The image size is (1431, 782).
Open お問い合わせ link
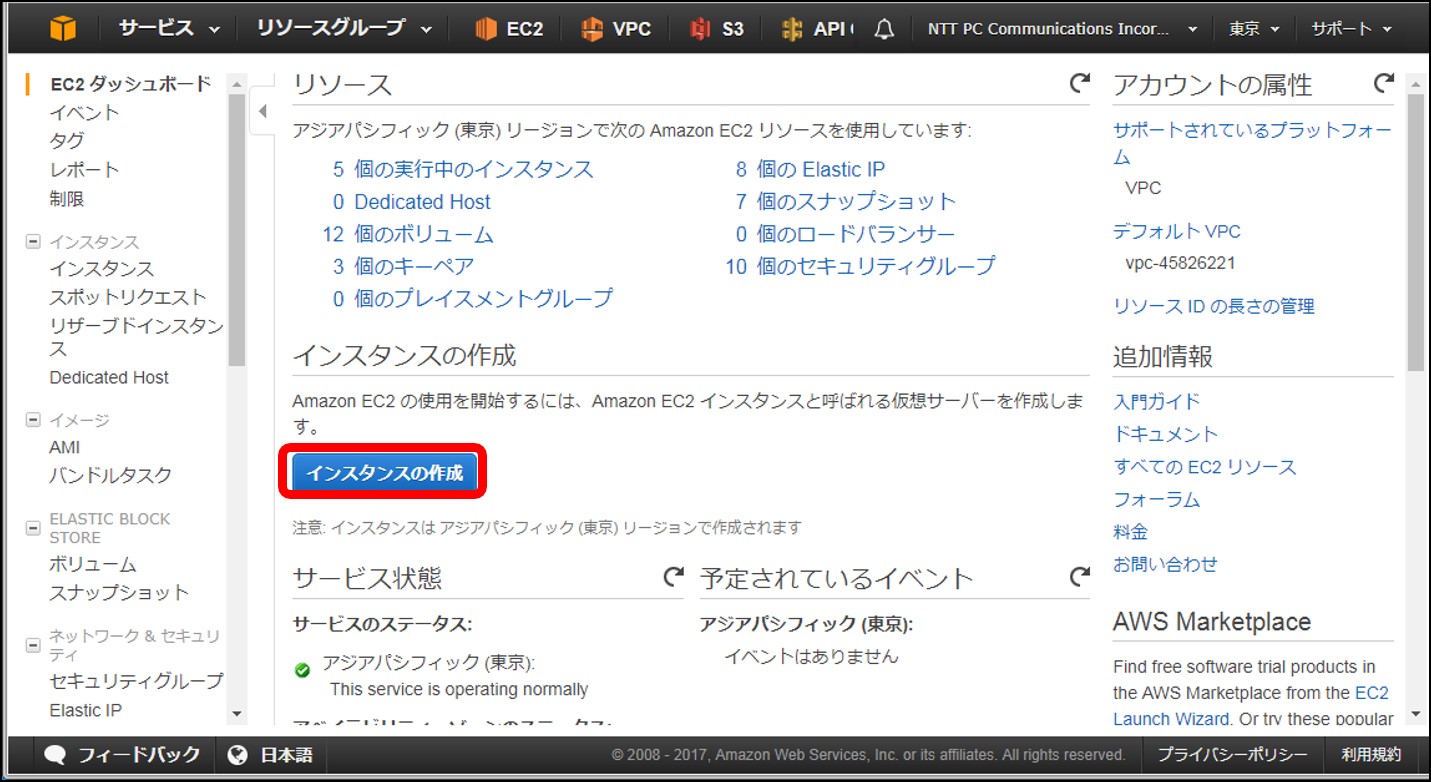pyautogui.click(x=1166, y=564)
